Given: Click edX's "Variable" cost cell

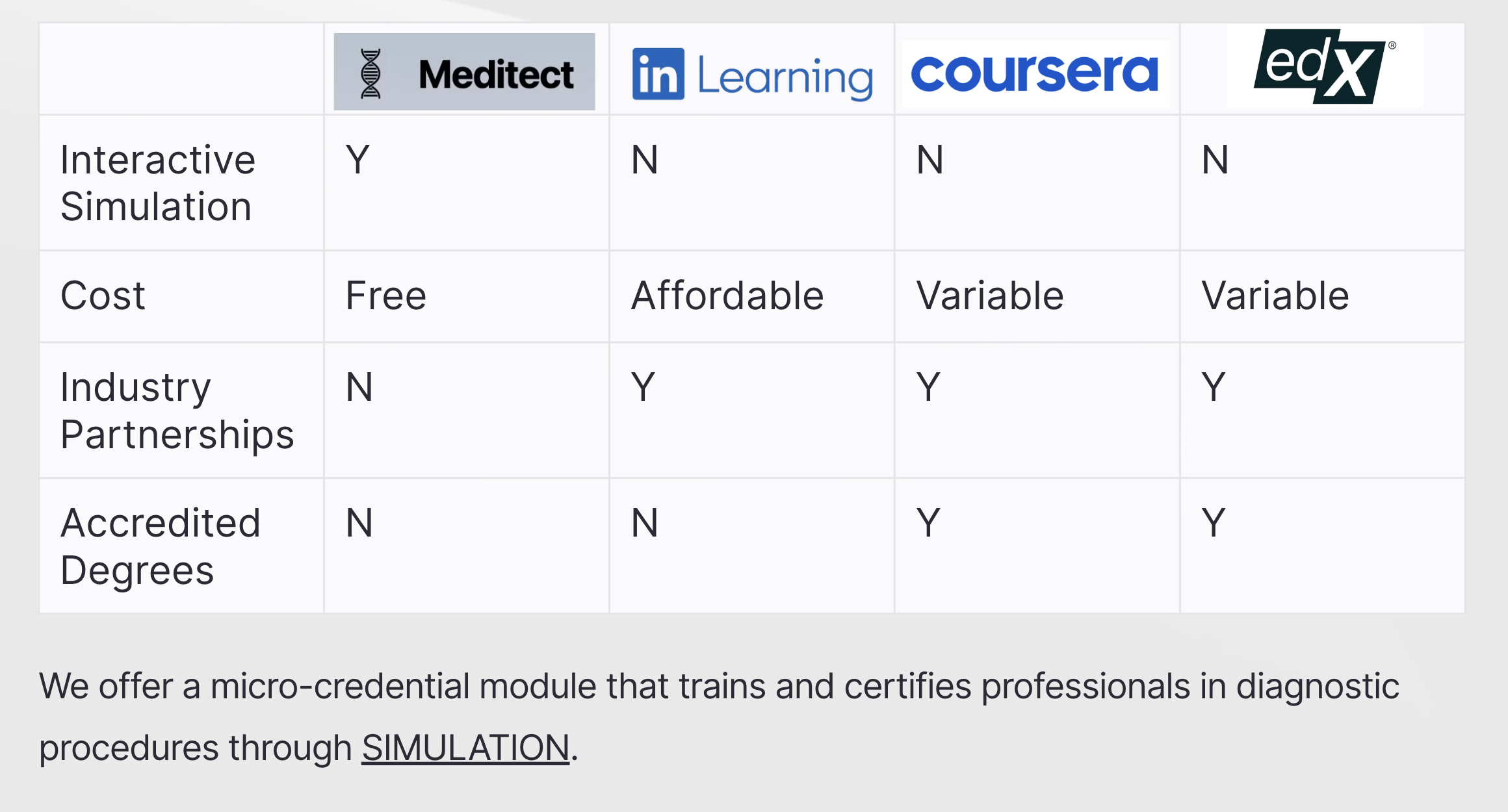Looking at the screenshot, I should pyautogui.click(x=1275, y=296).
